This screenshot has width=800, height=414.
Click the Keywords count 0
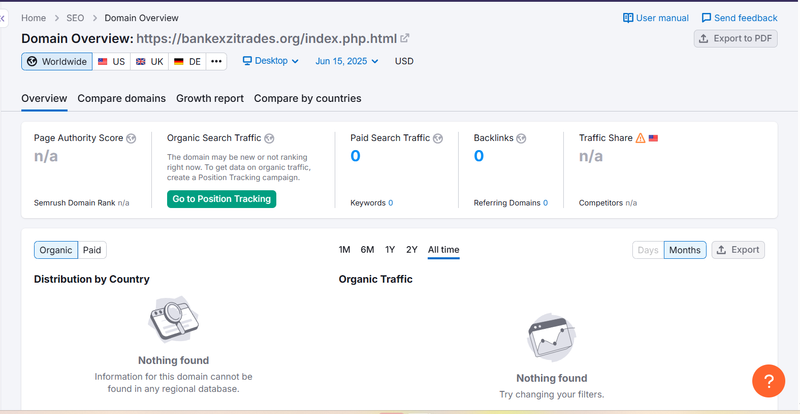(390, 203)
